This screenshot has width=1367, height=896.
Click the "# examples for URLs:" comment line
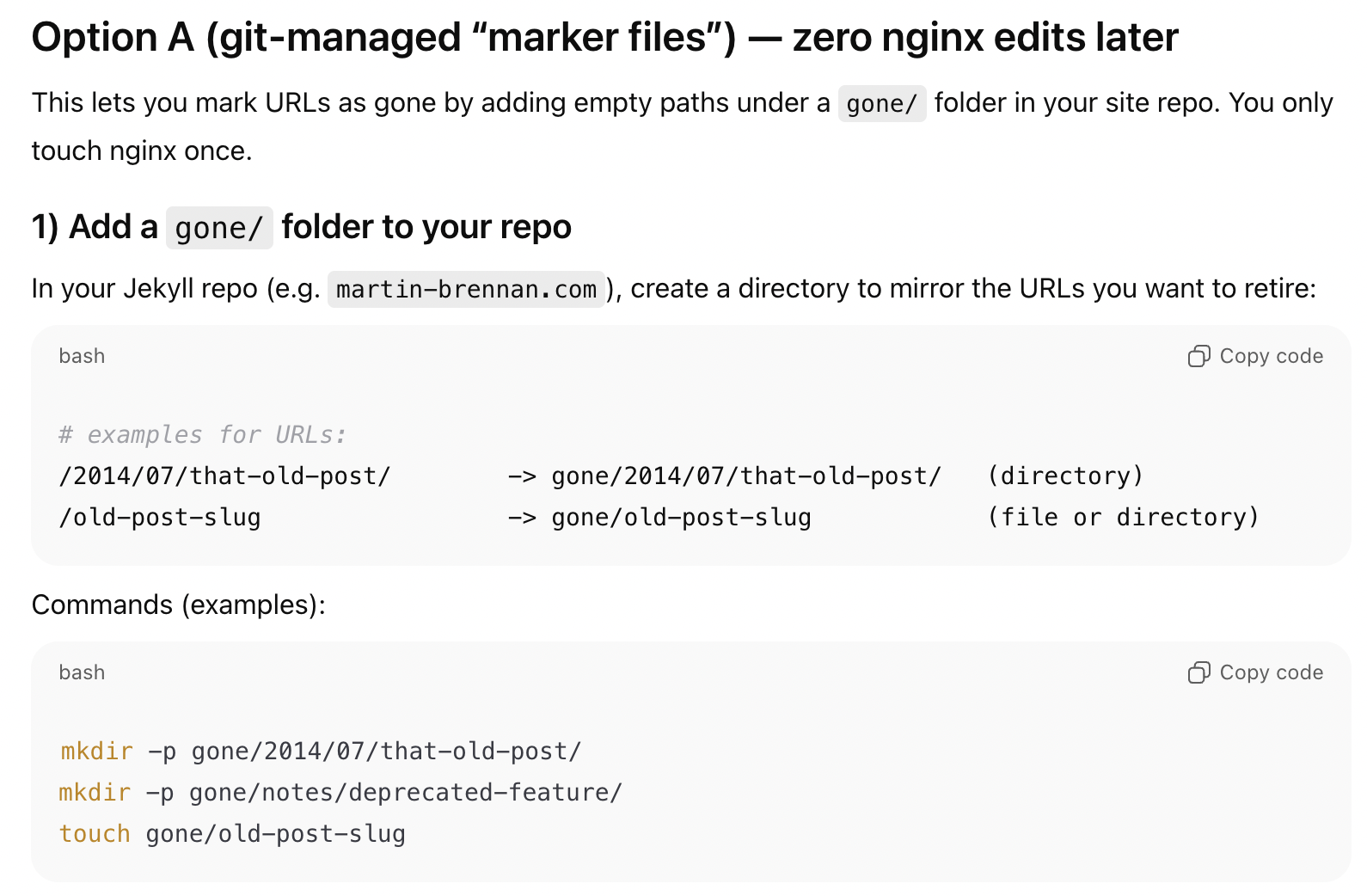(202, 435)
